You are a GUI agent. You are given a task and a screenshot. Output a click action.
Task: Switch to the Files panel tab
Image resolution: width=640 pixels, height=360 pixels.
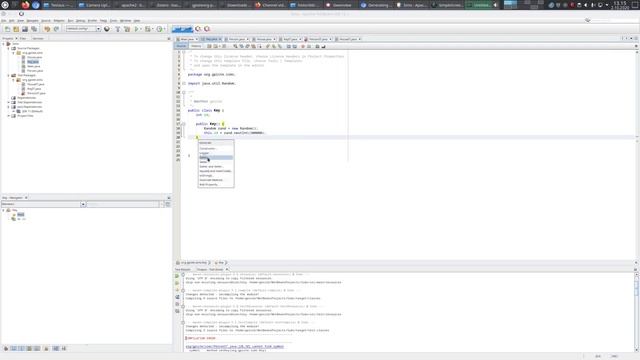(23, 38)
